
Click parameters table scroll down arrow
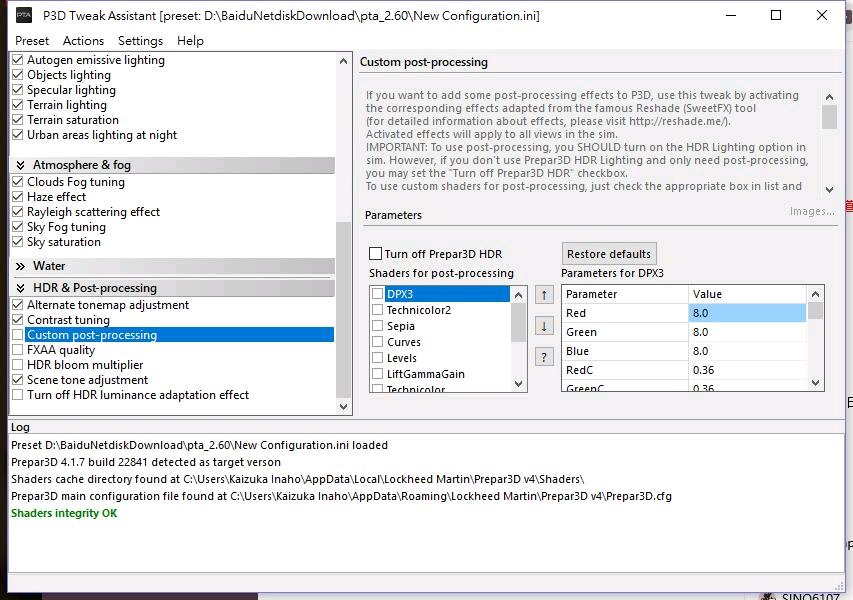point(815,383)
